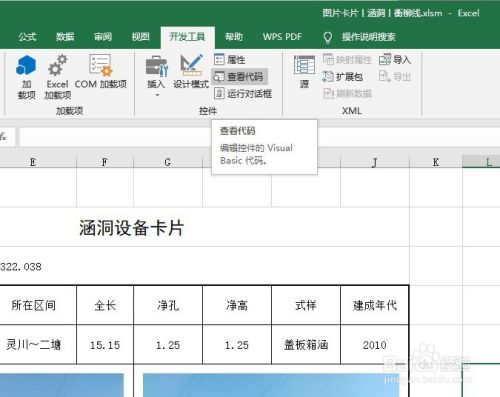Select column F header
This screenshot has height=397, width=500.
105,162
